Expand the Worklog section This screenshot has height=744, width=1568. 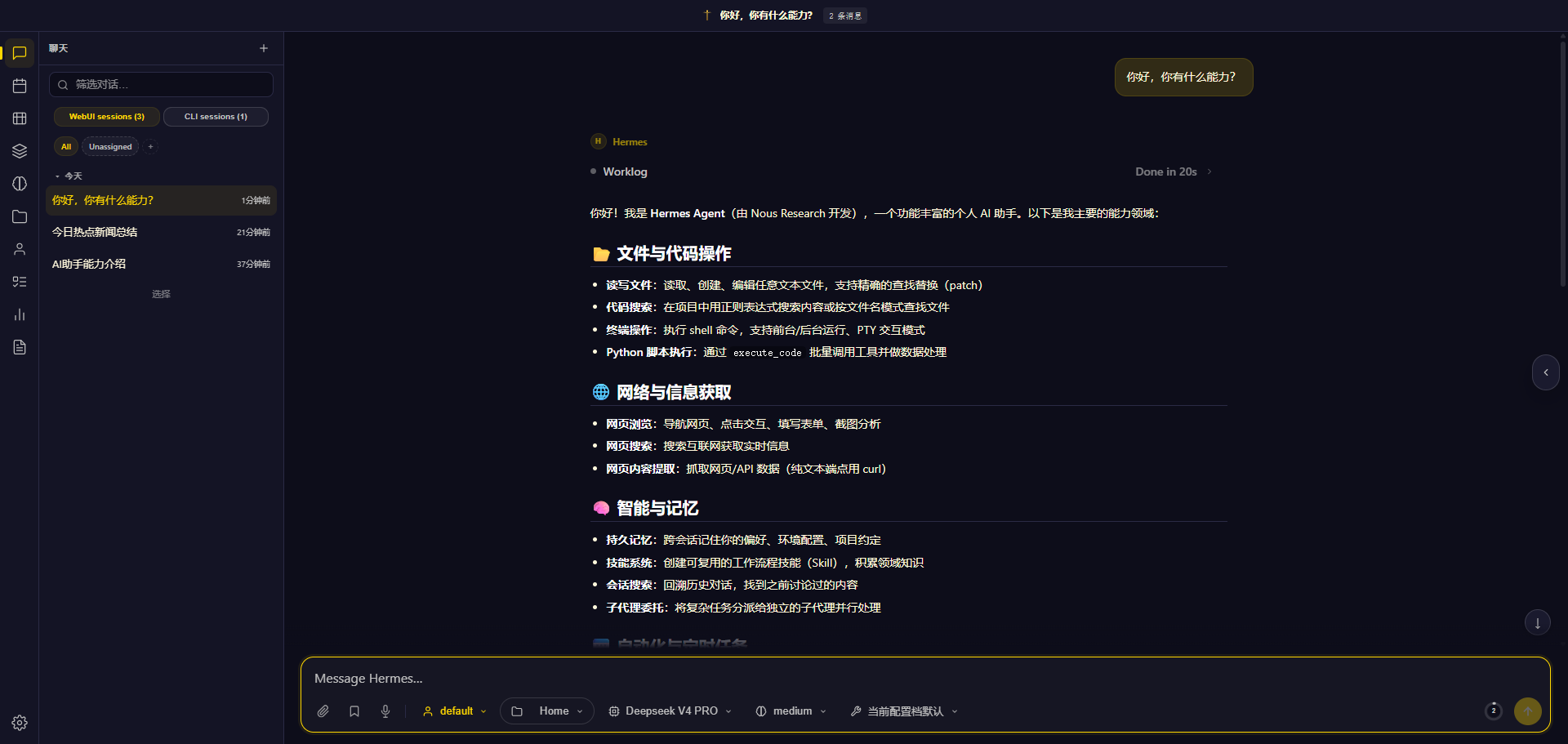coord(626,172)
